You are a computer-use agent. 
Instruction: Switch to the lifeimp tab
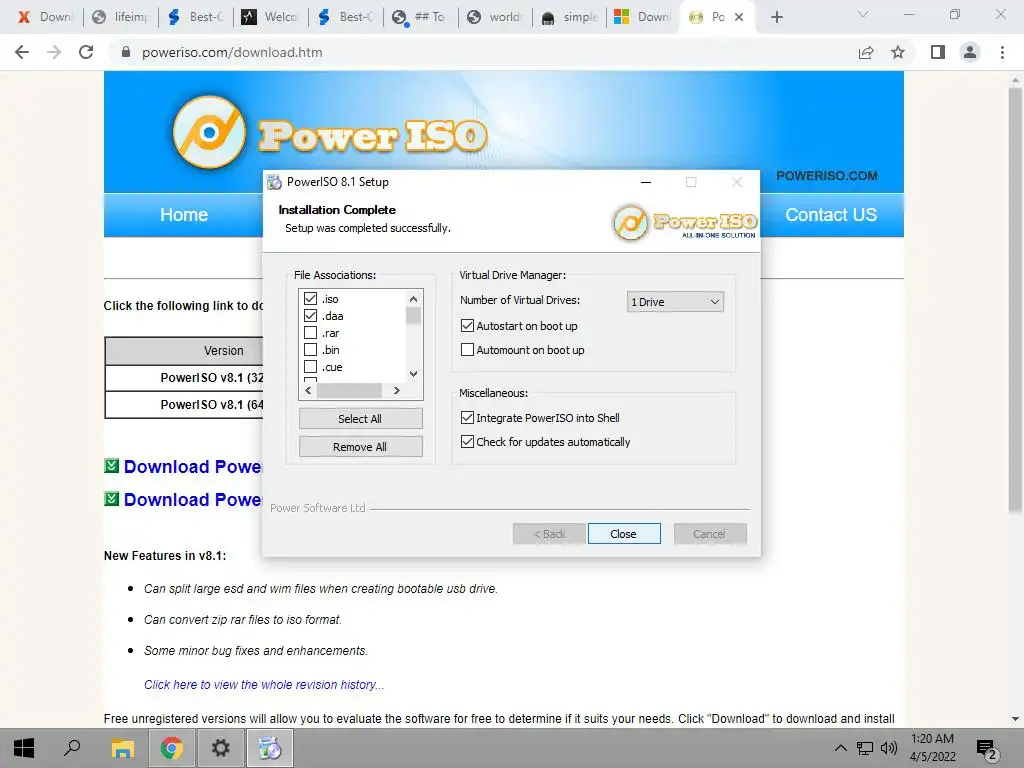coord(121,17)
